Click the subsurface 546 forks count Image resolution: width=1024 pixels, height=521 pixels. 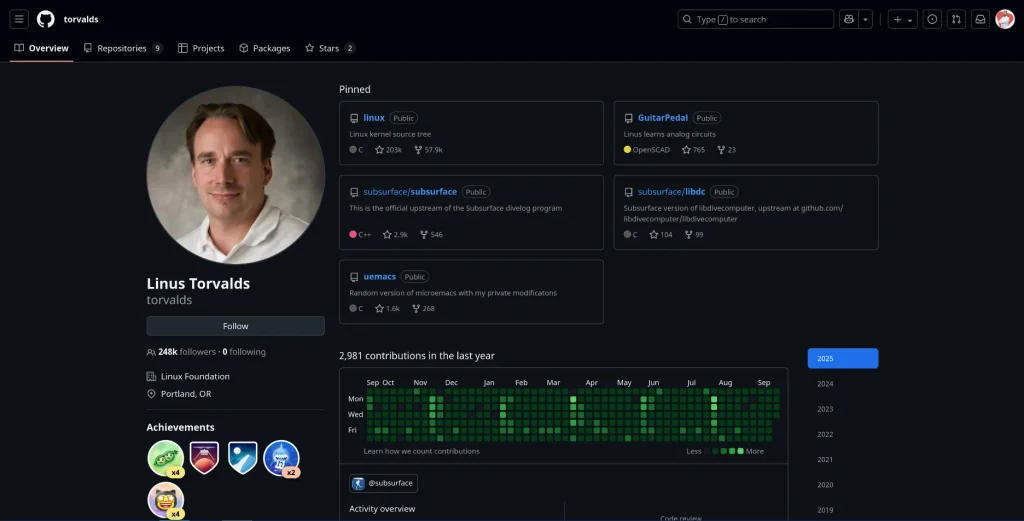(432, 235)
